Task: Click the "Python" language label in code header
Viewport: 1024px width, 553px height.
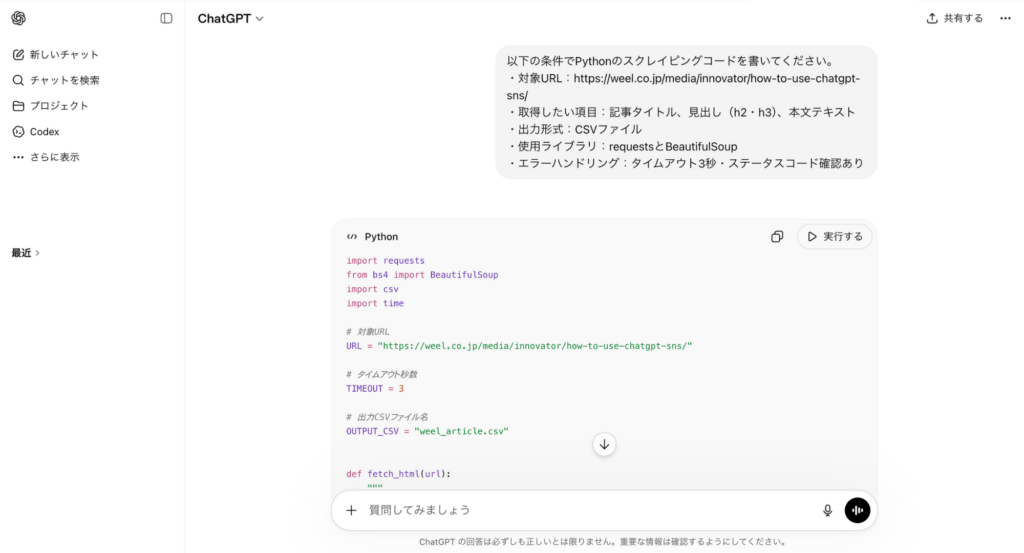Action: click(381, 237)
